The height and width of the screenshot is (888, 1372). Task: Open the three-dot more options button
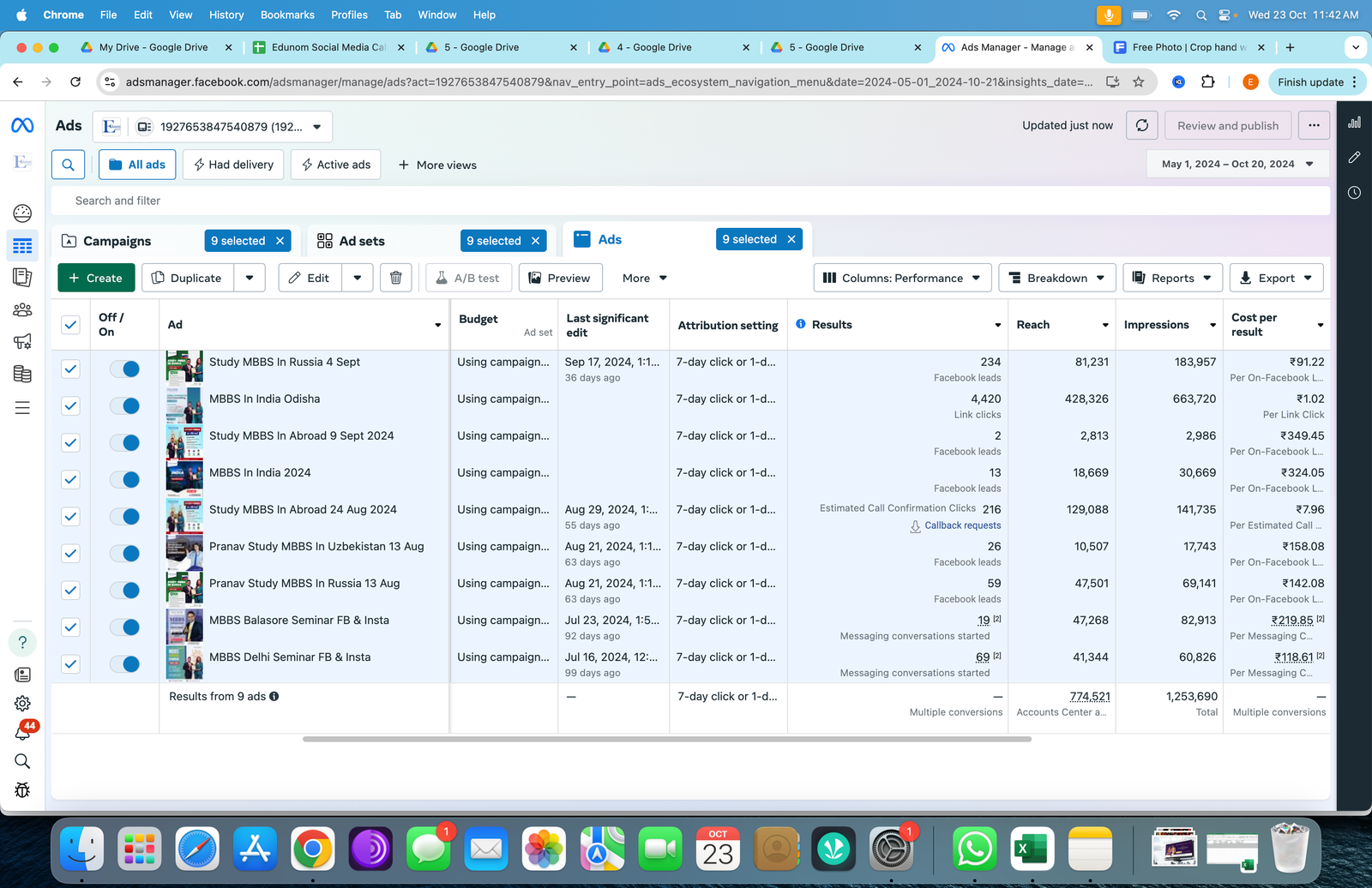1314,125
